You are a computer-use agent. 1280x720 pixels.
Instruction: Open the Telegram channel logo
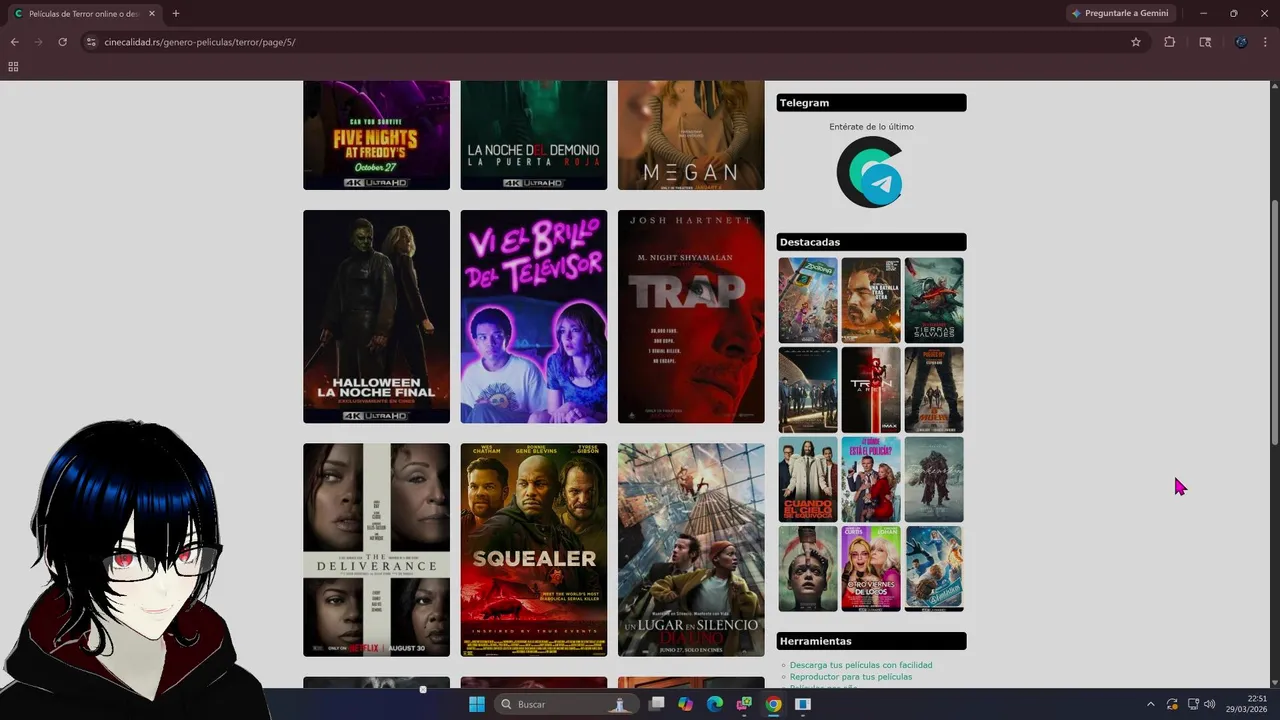(x=871, y=172)
